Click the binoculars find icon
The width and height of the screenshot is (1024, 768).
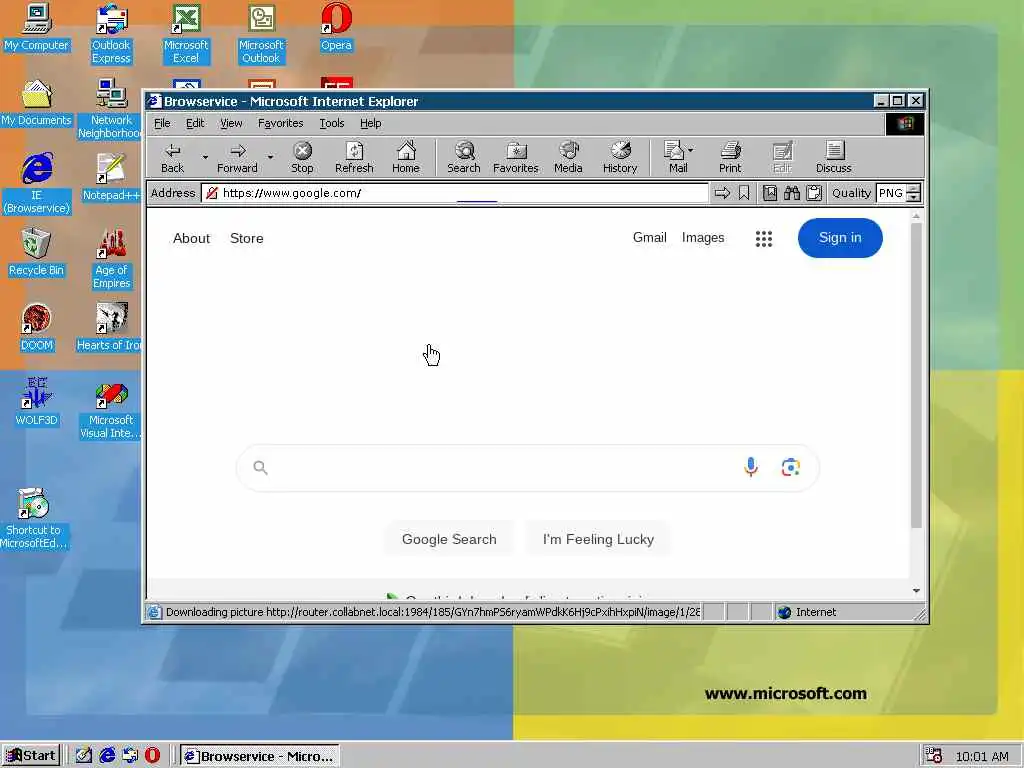pyautogui.click(x=792, y=193)
